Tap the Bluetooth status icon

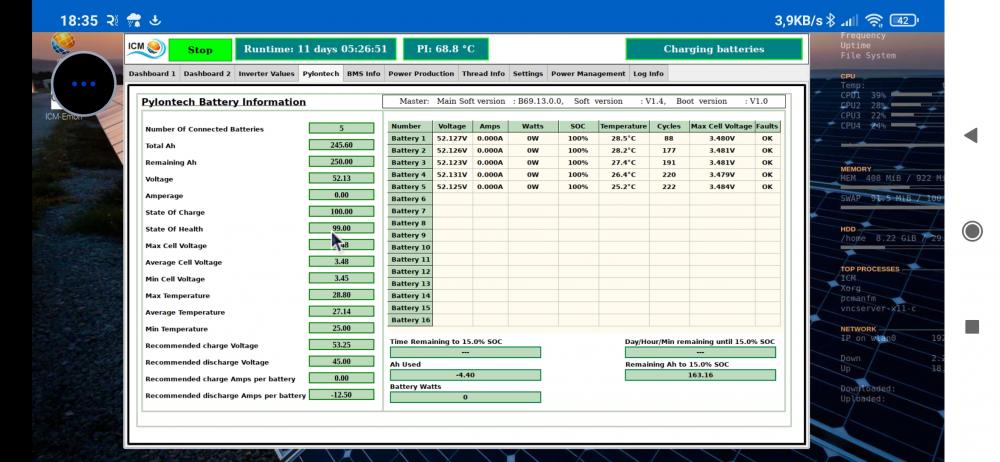click(830, 20)
